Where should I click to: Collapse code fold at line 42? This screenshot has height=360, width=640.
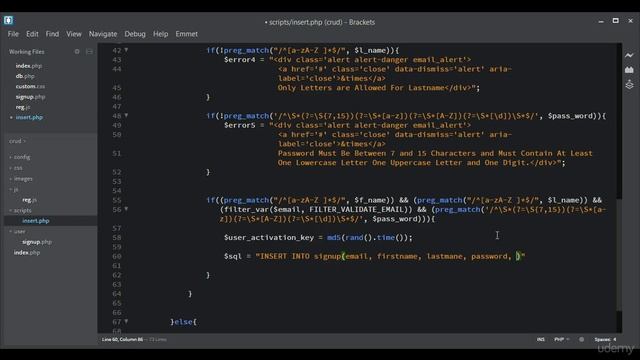coord(126,50)
